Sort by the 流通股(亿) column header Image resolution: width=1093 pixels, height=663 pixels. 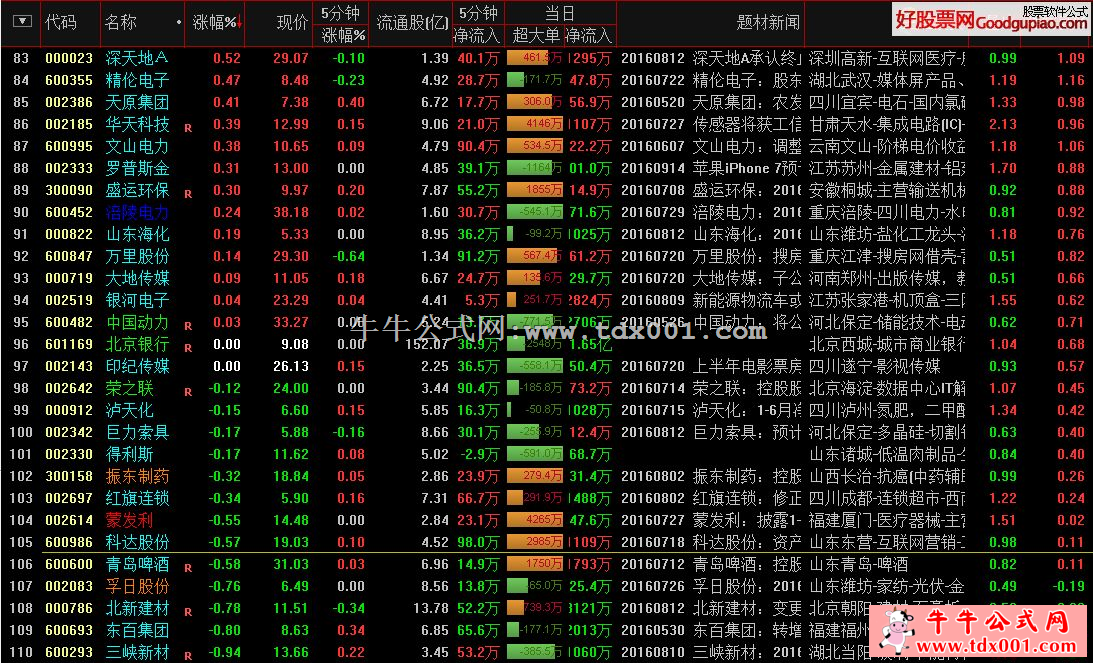pos(413,22)
